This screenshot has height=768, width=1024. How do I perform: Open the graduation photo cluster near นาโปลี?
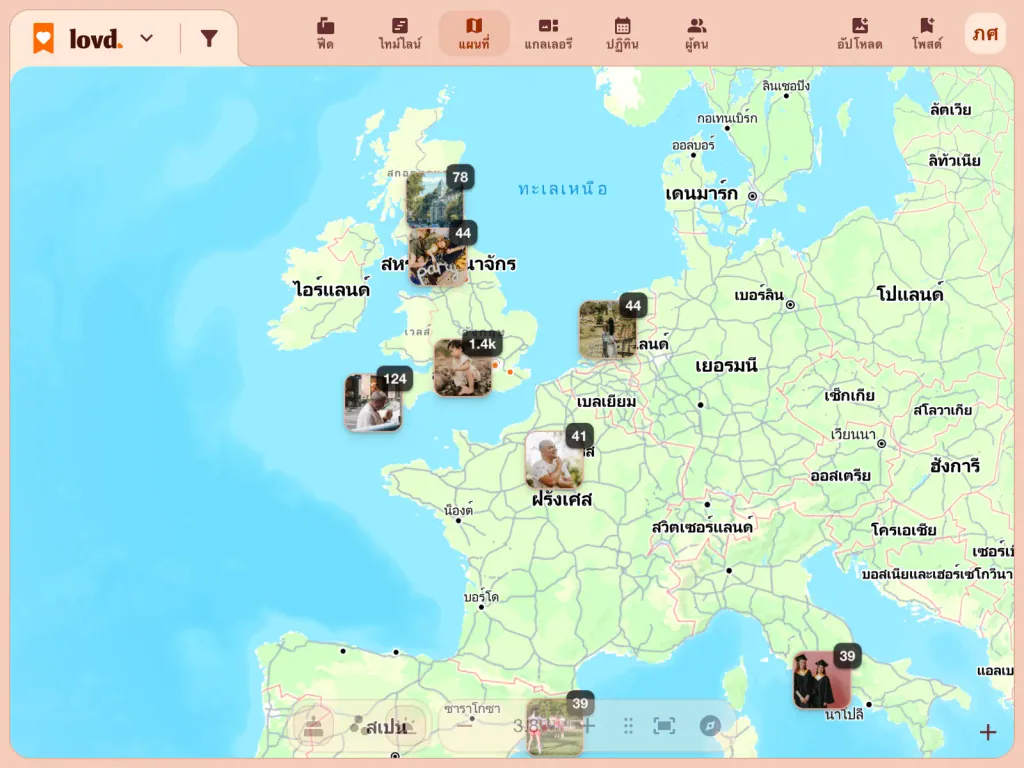coord(822,680)
